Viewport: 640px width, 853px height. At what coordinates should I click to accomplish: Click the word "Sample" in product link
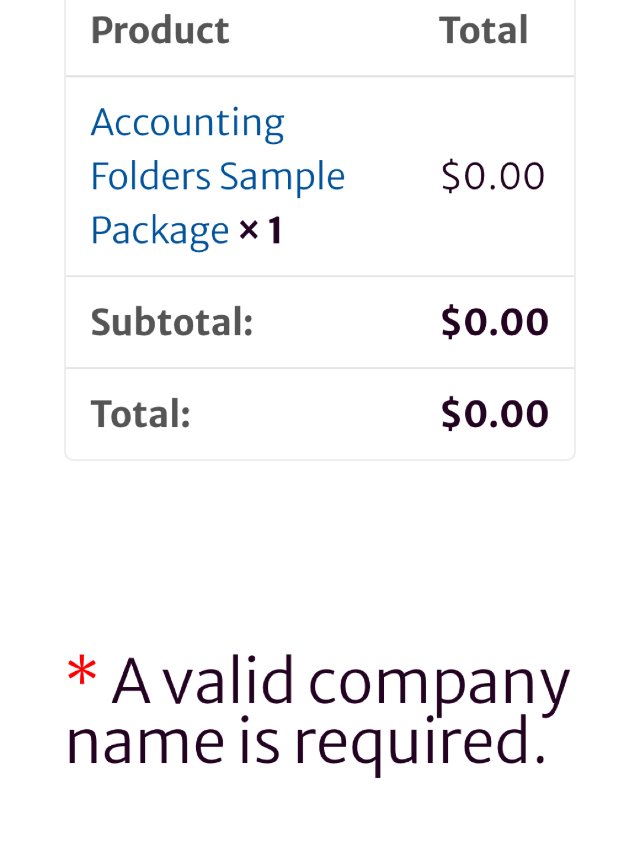(282, 177)
